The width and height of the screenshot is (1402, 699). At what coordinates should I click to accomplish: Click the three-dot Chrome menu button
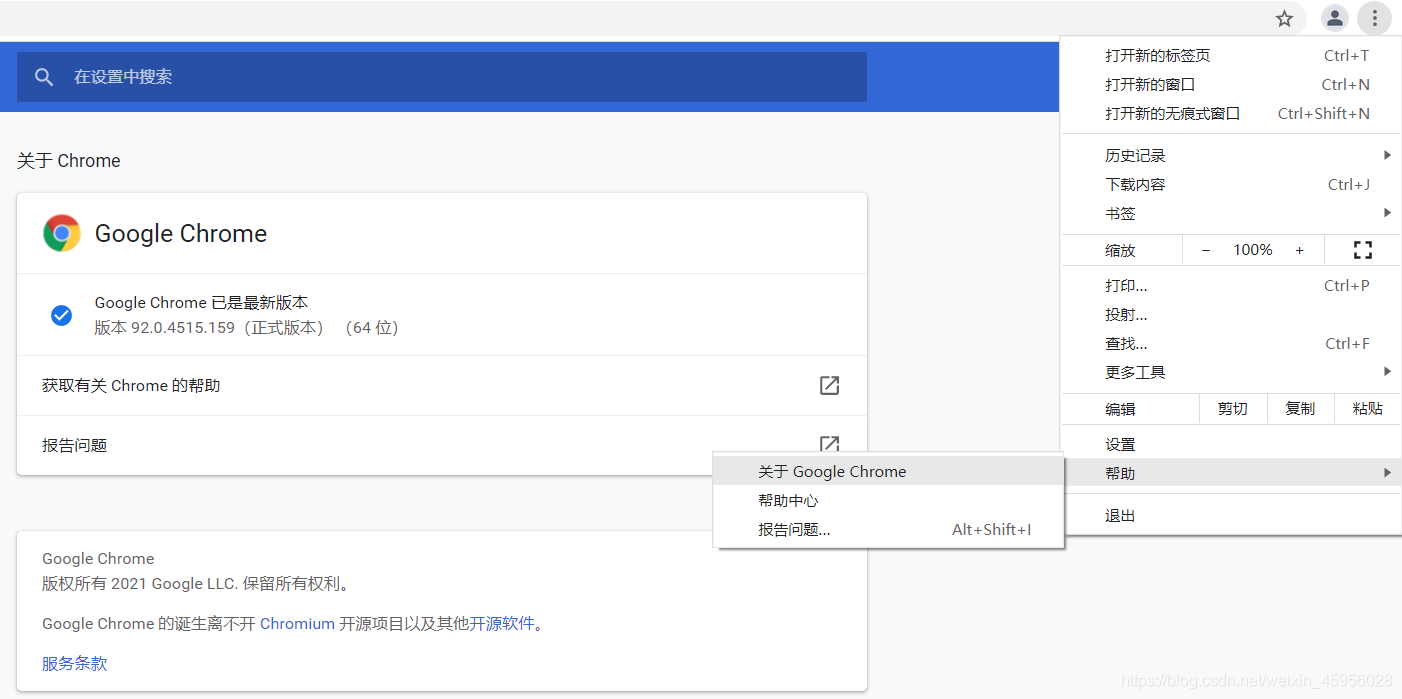coord(1375,18)
